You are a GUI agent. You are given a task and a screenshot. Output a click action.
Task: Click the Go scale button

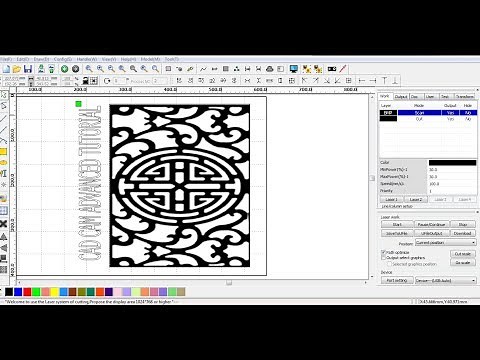pos(463,263)
